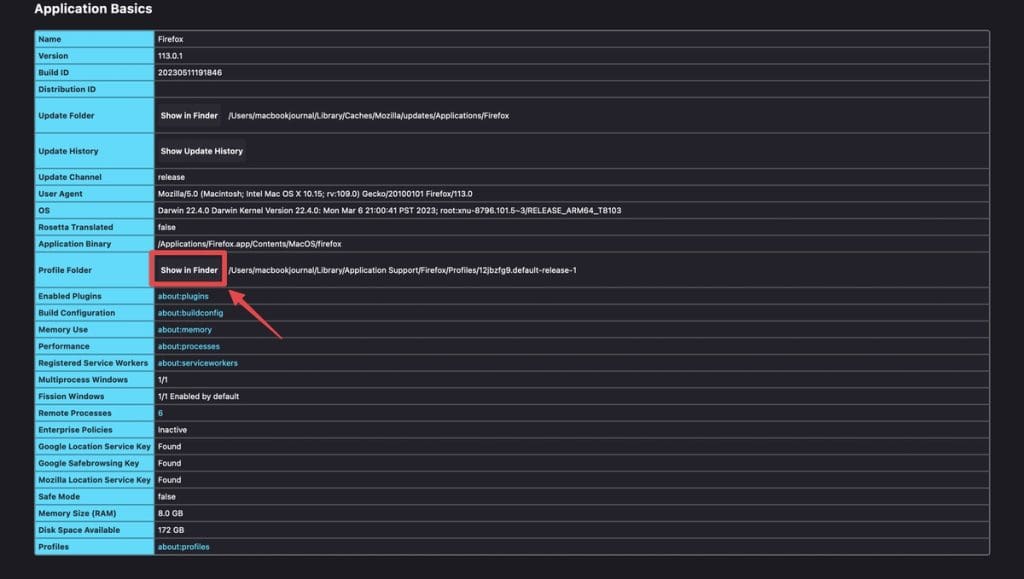This screenshot has width=1024, height=579.
Task: Open the about:memory link
Action: tap(184, 330)
